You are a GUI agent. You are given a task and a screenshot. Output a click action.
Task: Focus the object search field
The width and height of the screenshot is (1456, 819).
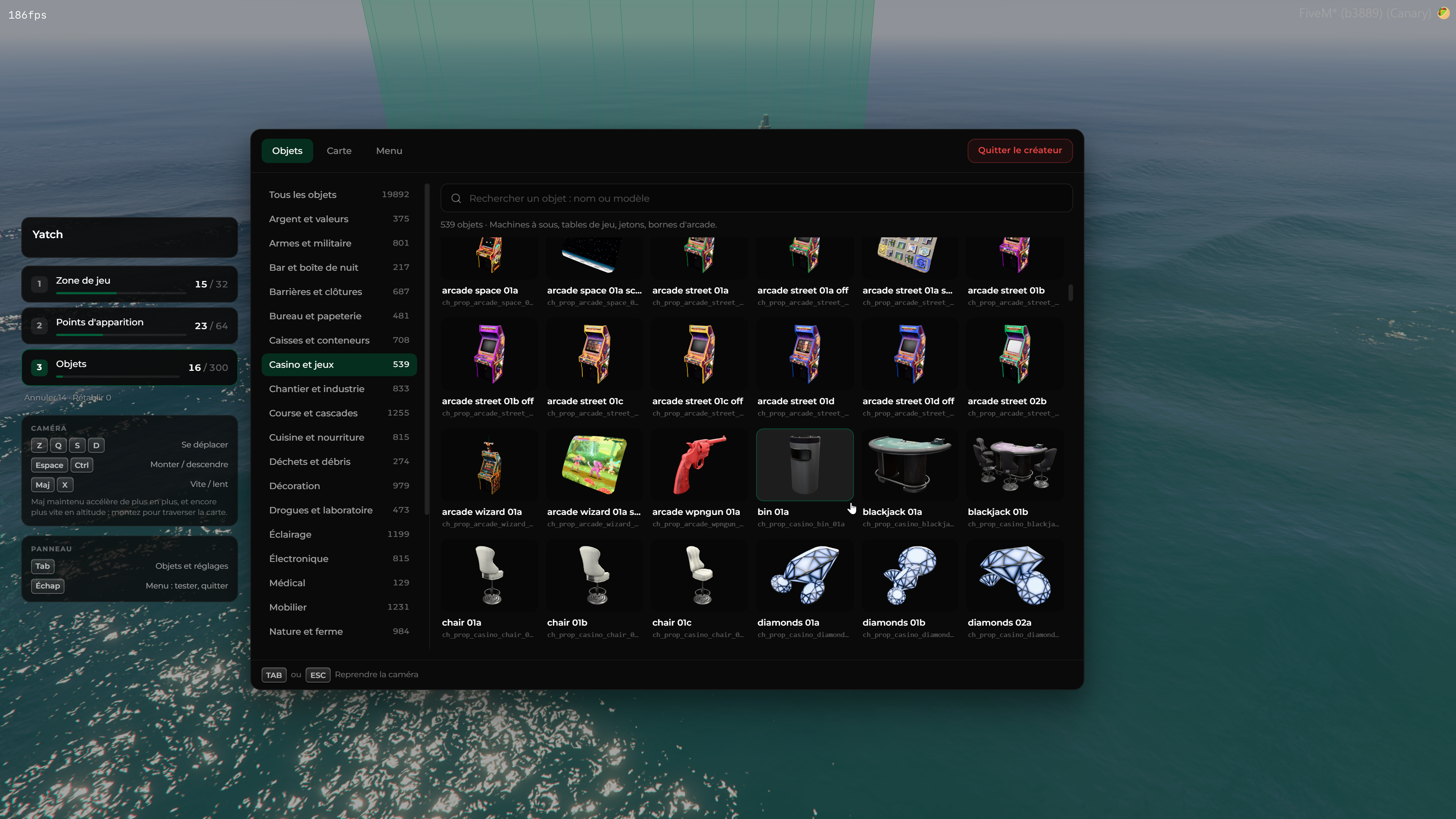(x=756, y=198)
